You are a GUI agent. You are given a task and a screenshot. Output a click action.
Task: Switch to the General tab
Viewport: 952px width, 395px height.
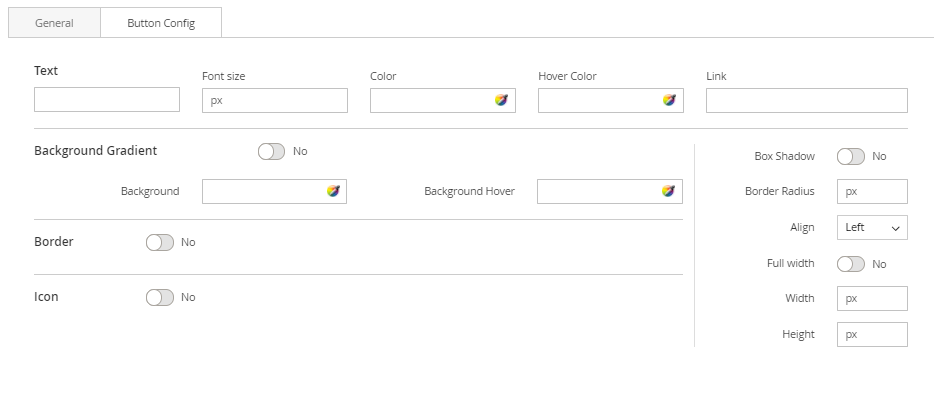click(x=54, y=23)
